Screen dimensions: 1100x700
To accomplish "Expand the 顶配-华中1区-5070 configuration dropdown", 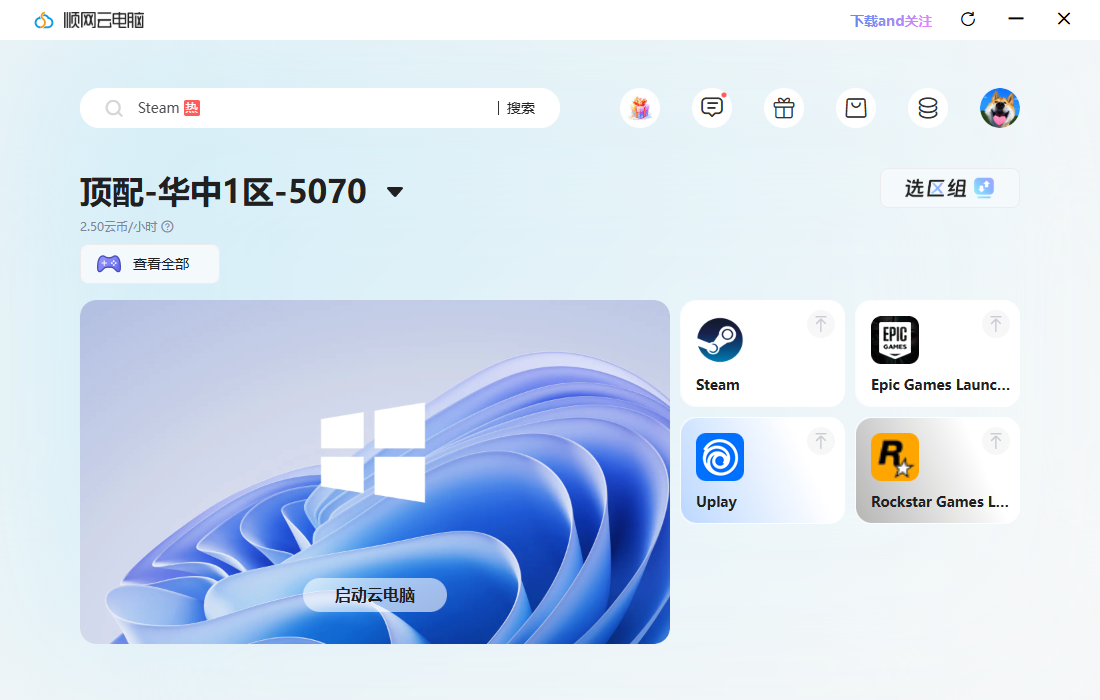I will pyautogui.click(x=395, y=192).
